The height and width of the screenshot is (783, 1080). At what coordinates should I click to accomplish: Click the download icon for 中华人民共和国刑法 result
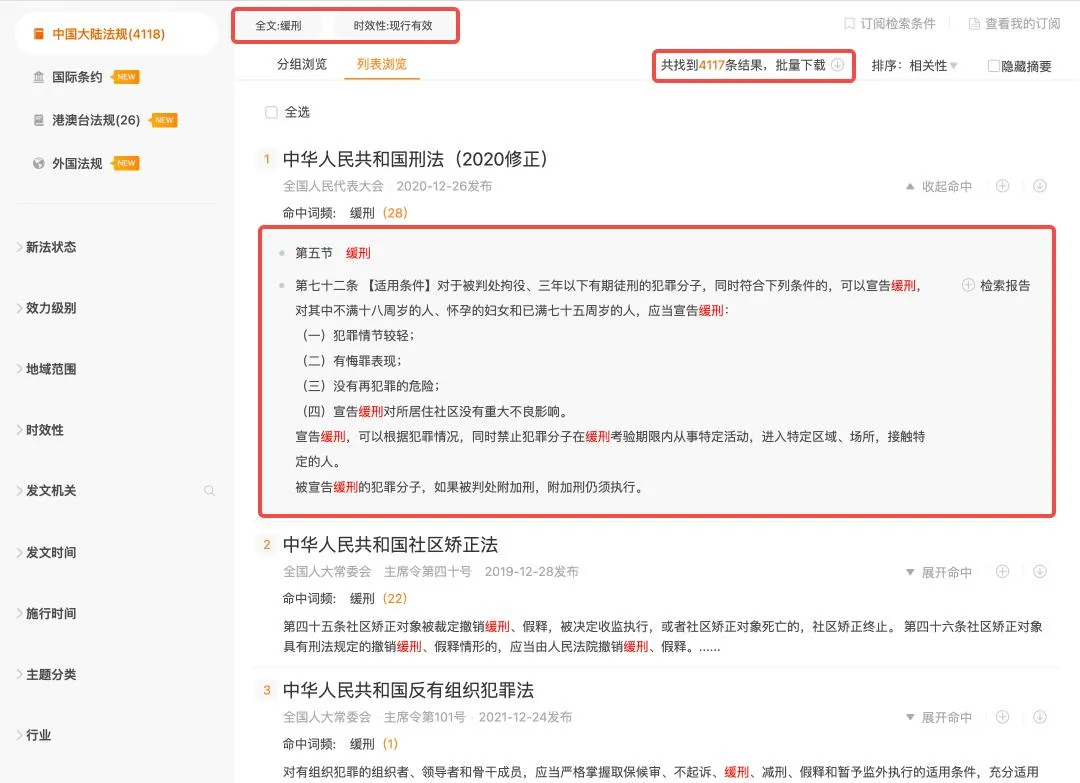tap(1040, 186)
